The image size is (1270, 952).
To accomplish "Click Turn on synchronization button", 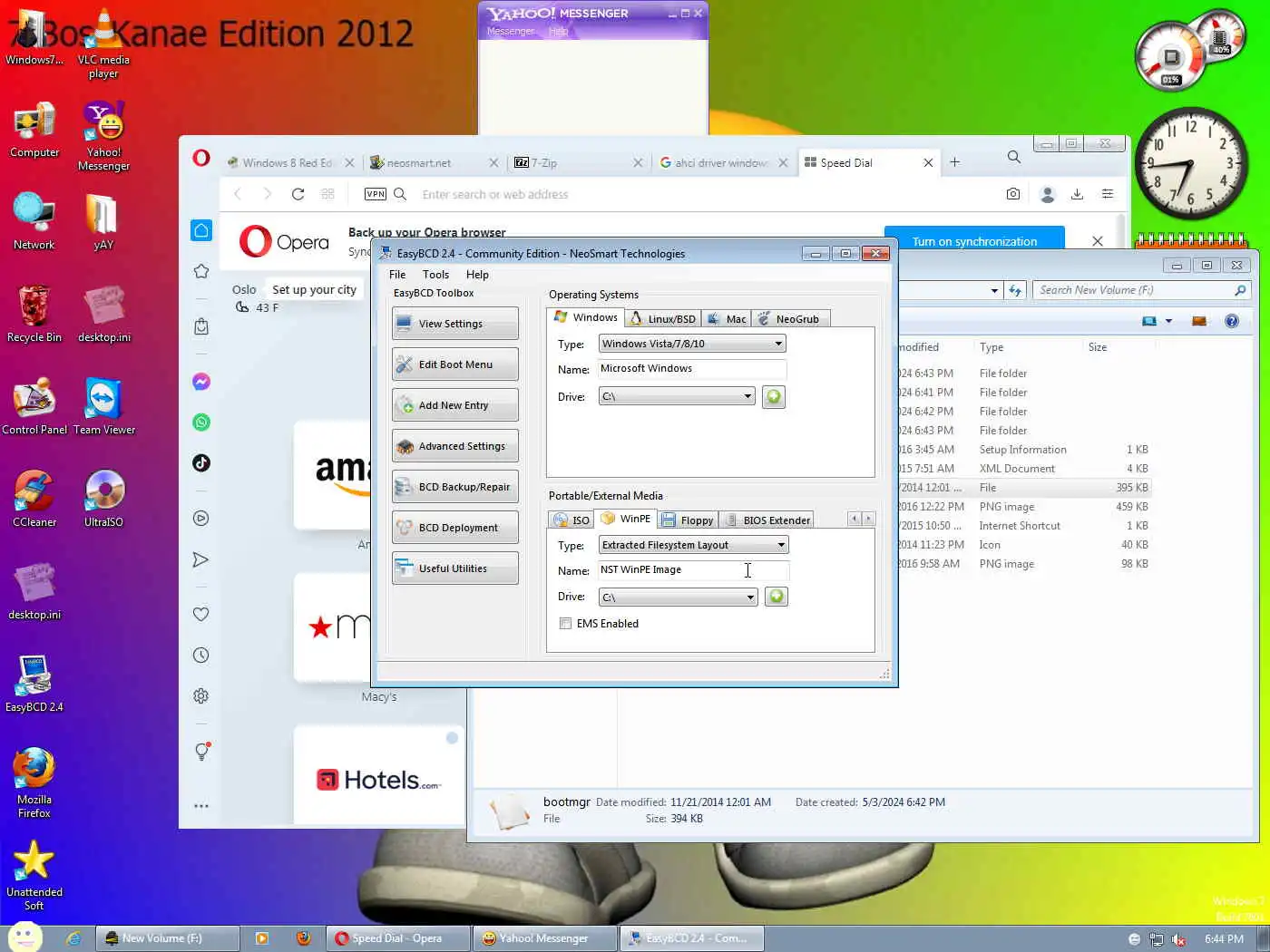I will click(974, 241).
